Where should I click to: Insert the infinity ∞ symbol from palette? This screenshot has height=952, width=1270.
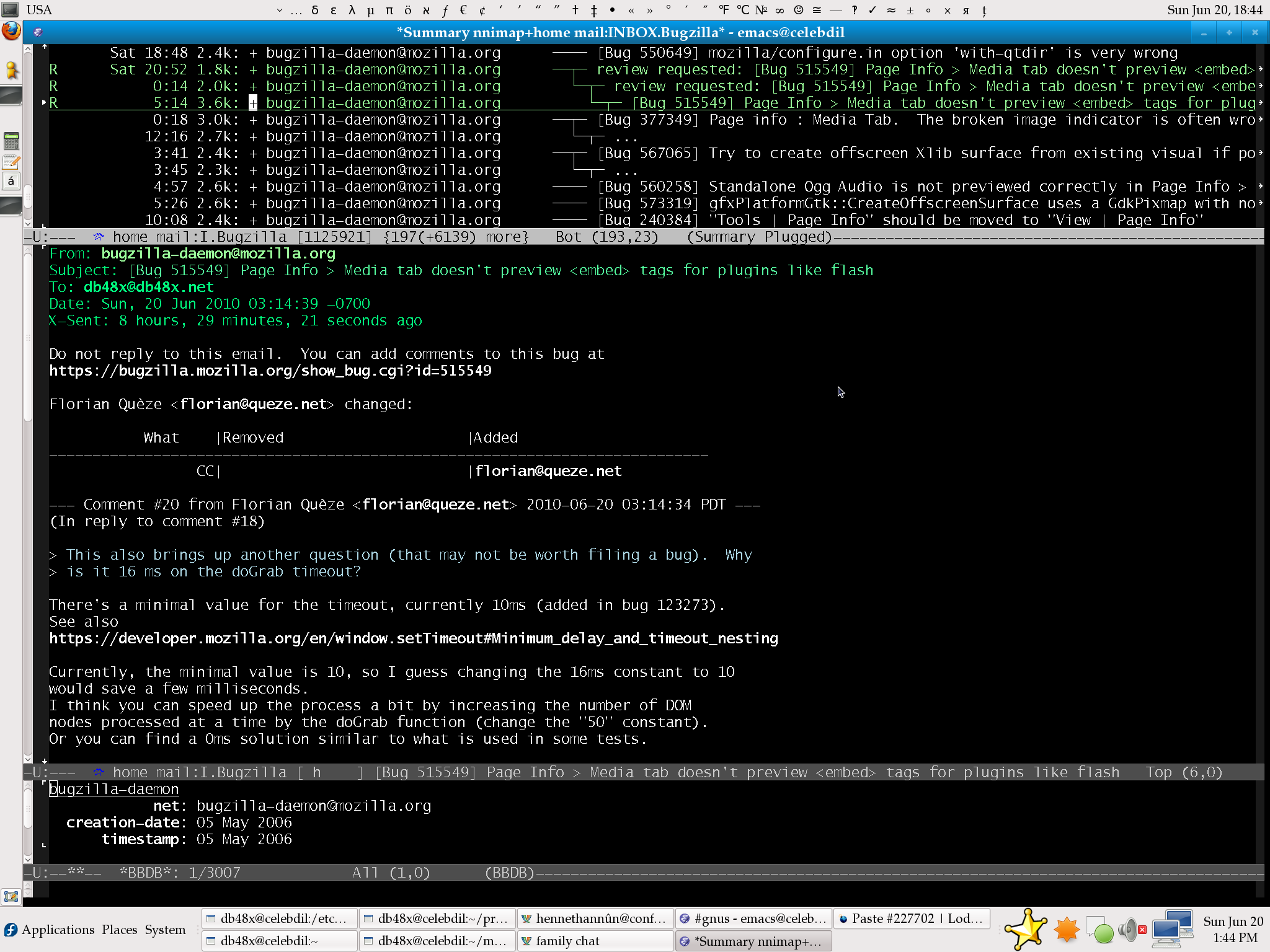click(780, 10)
